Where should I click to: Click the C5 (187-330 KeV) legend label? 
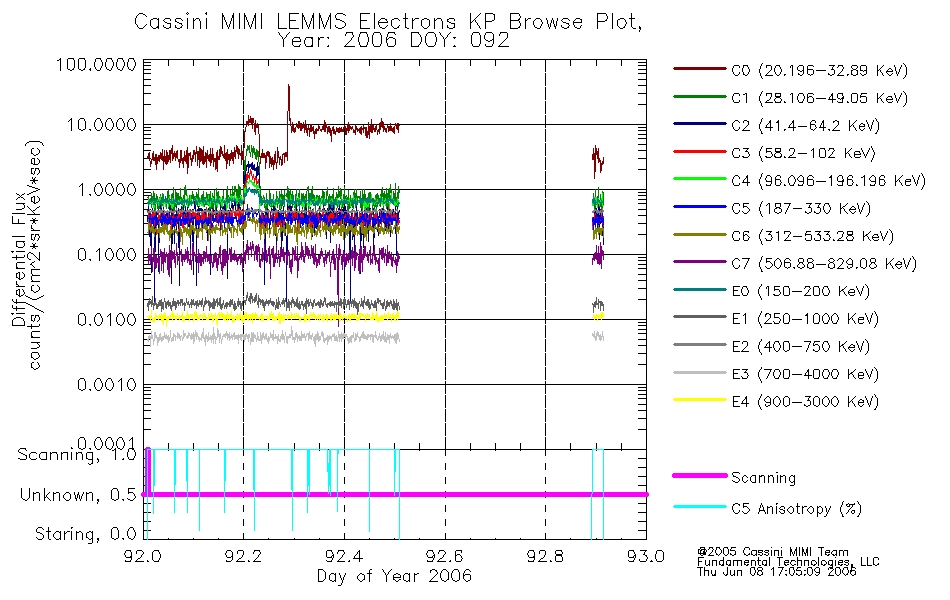tap(801, 208)
